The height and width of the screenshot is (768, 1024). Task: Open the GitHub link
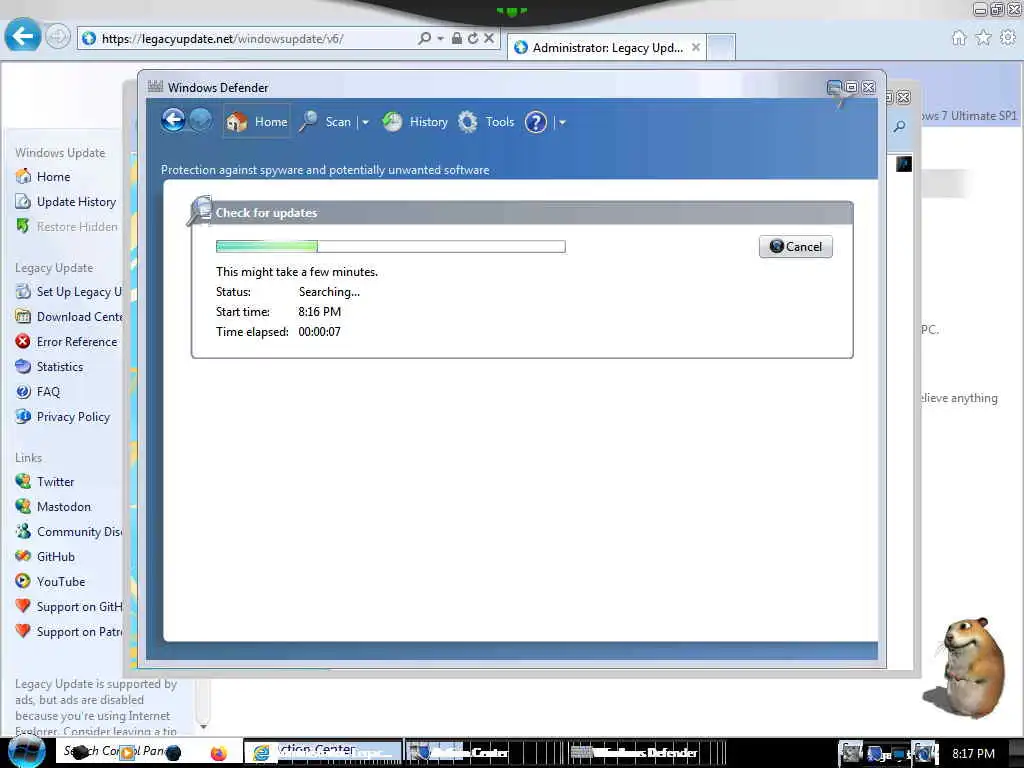(45, 556)
